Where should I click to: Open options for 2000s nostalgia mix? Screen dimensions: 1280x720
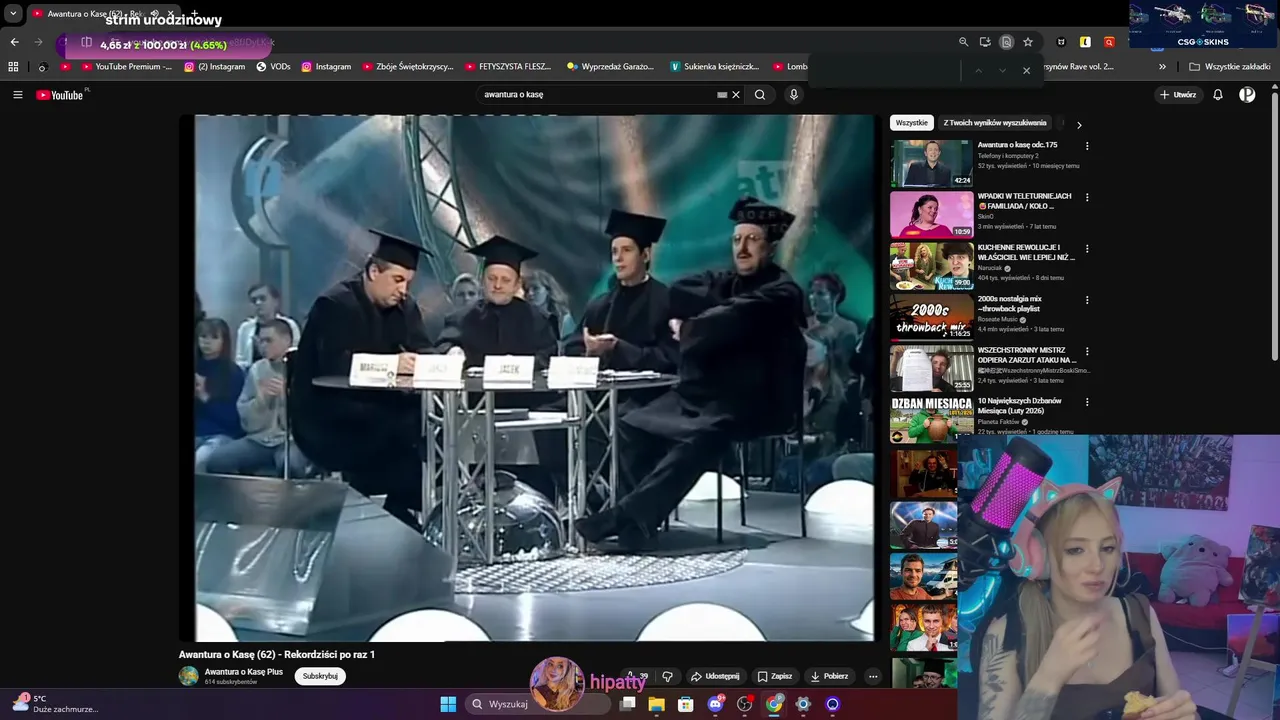tap(1087, 300)
